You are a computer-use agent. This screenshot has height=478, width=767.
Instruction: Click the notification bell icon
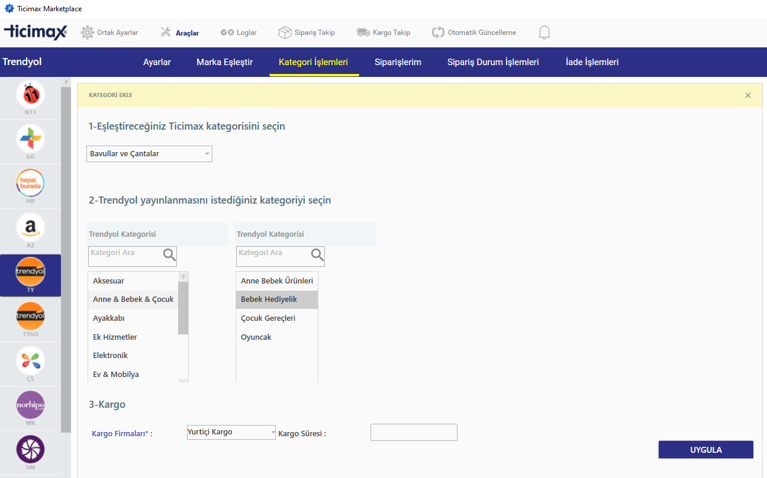tap(544, 32)
